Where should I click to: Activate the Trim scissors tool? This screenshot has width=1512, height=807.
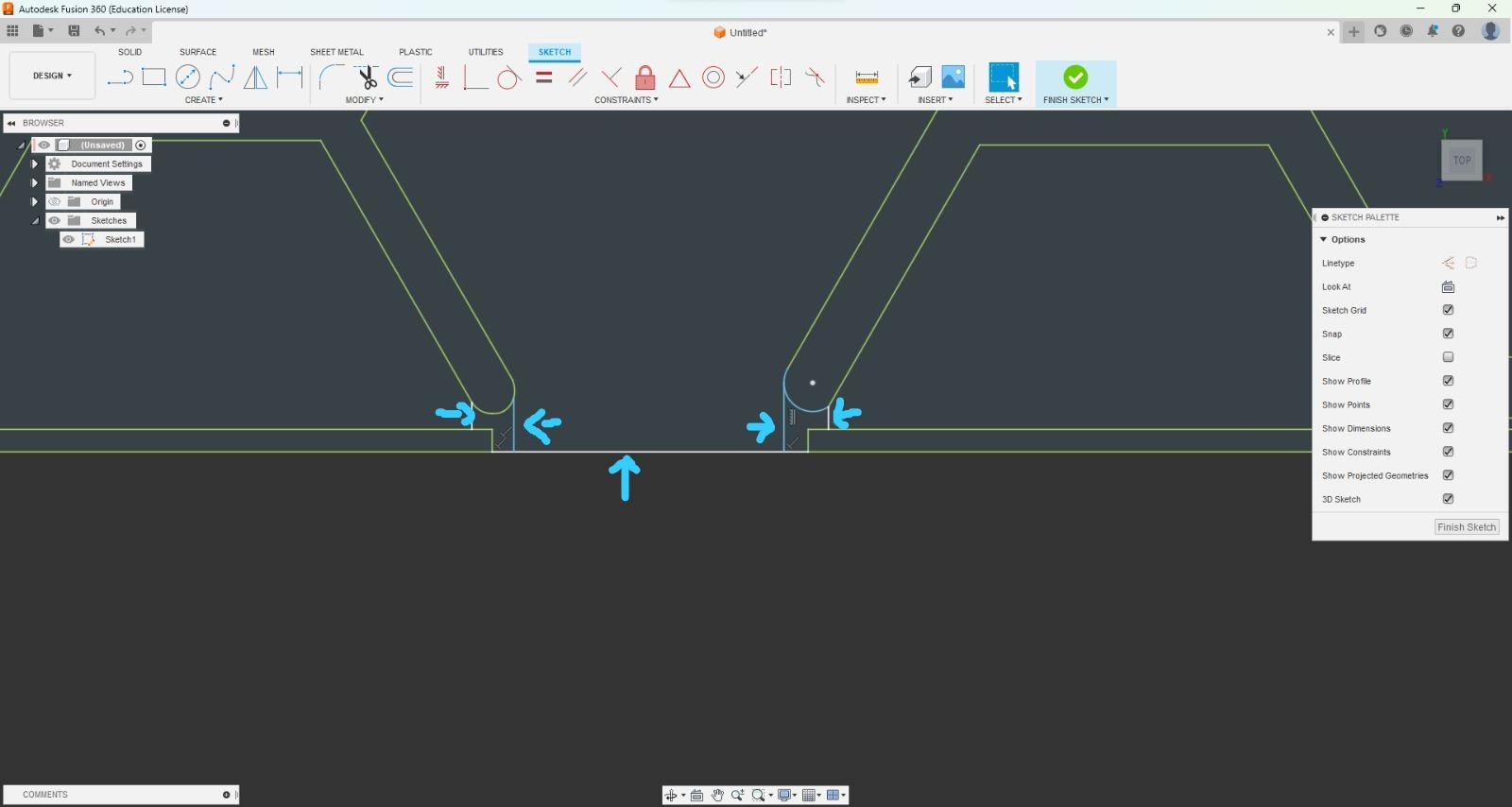pyautogui.click(x=366, y=77)
